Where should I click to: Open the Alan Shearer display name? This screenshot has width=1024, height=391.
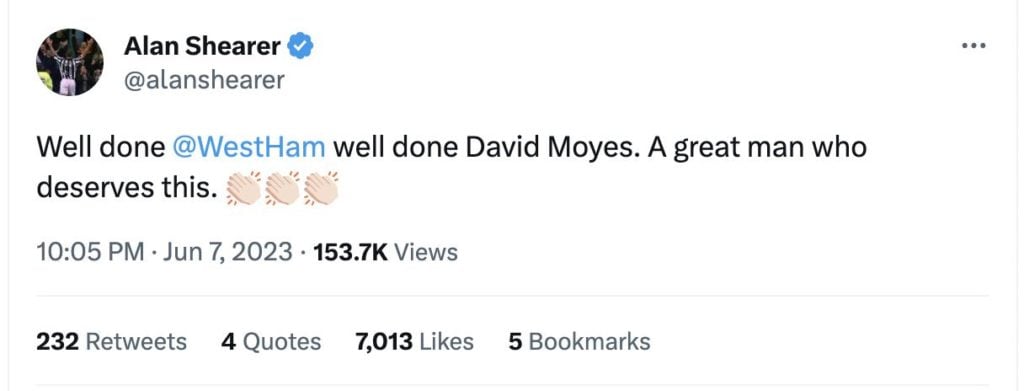[202, 46]
